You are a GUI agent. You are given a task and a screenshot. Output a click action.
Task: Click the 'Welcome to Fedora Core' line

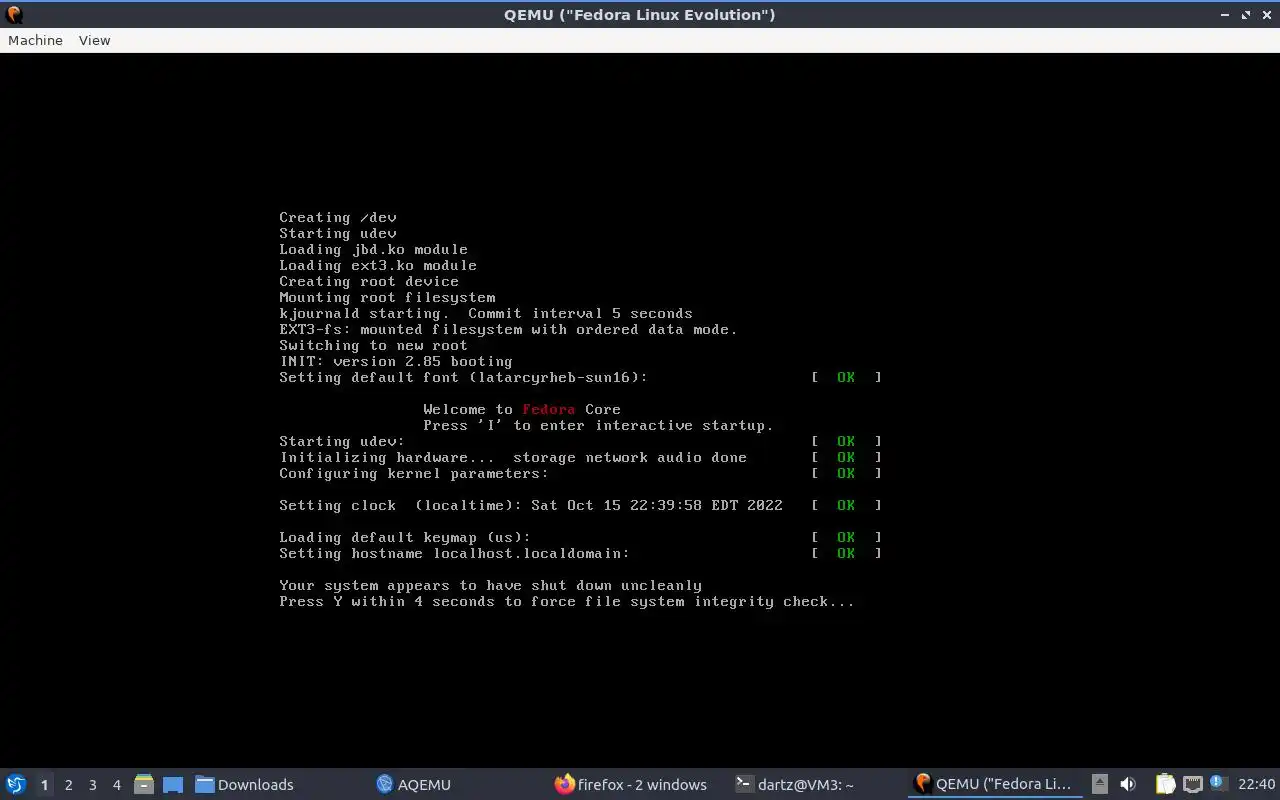(522, 409)
